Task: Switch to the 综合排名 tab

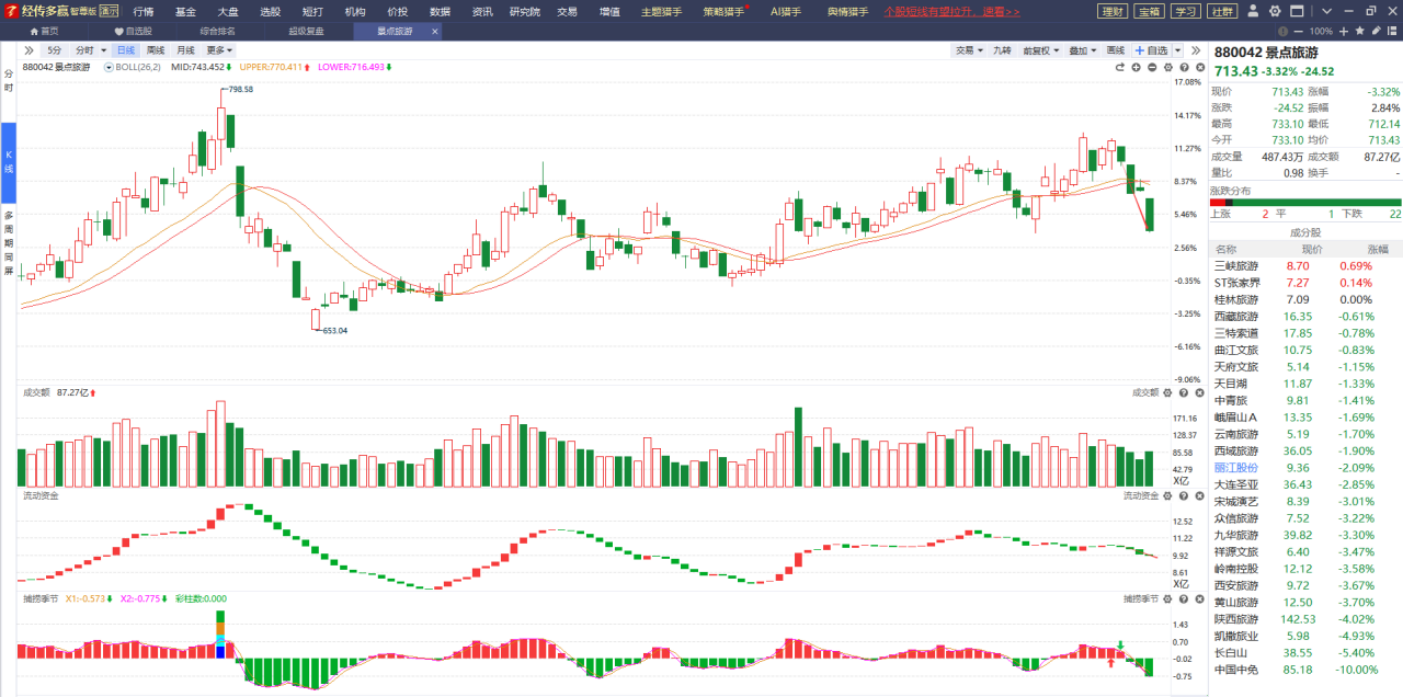Action: point(217,31)
